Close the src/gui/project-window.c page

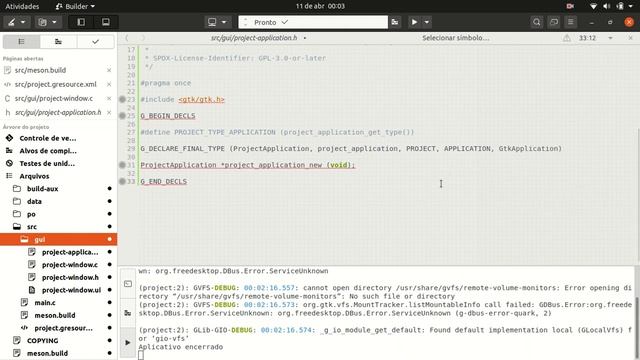point(109,98)
